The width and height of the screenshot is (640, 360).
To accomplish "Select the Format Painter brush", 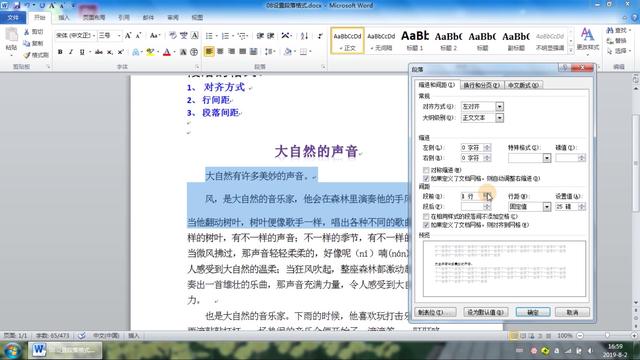I will [x=27, y=55].
